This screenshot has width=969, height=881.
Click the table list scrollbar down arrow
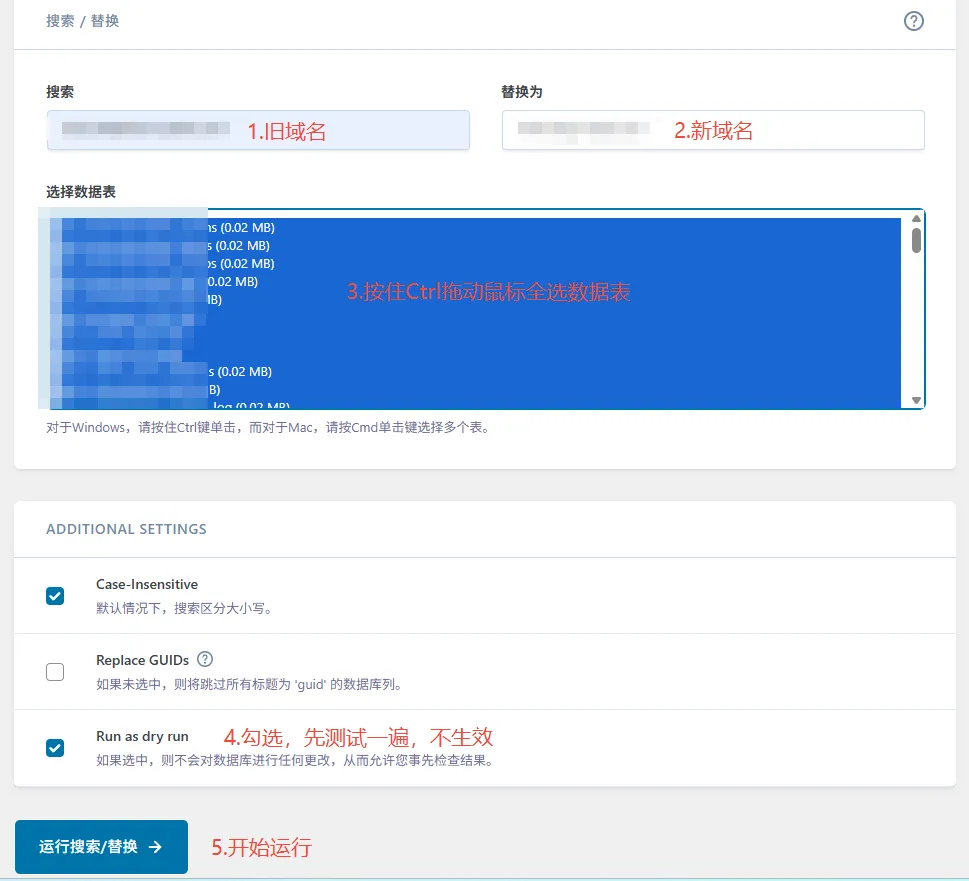tap(916, 400)
